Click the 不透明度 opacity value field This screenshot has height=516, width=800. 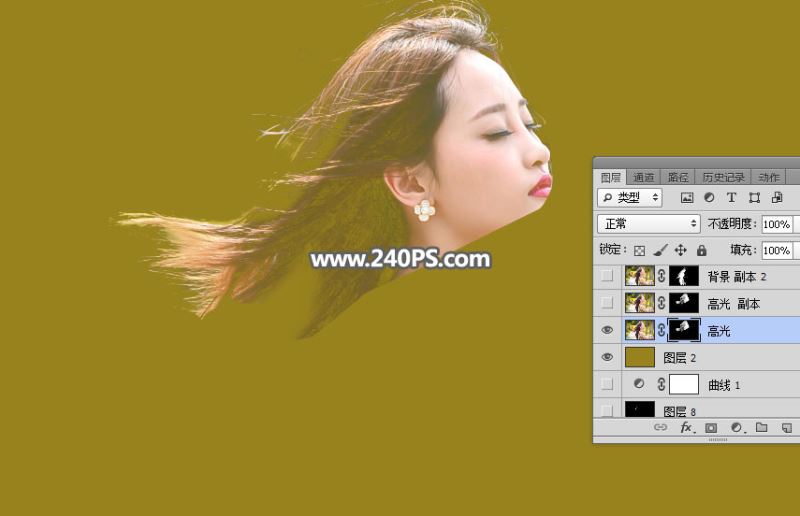click(778, 224)
